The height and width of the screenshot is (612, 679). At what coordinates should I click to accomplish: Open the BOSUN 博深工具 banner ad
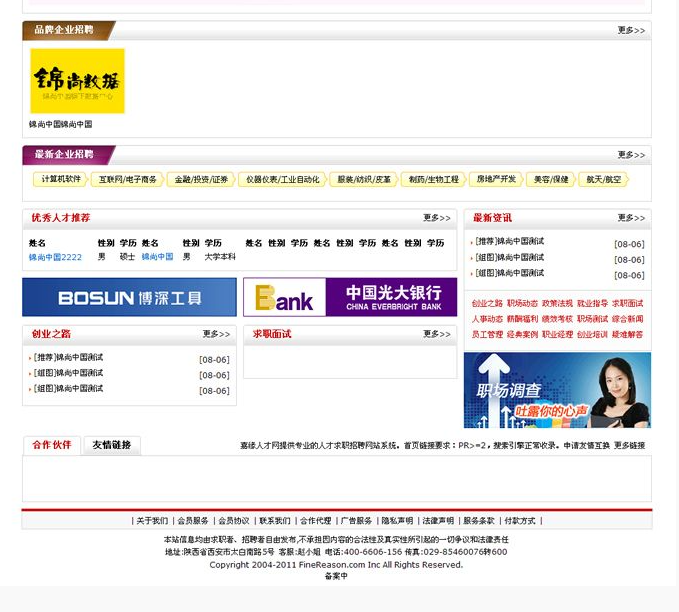tap(129, 297)
